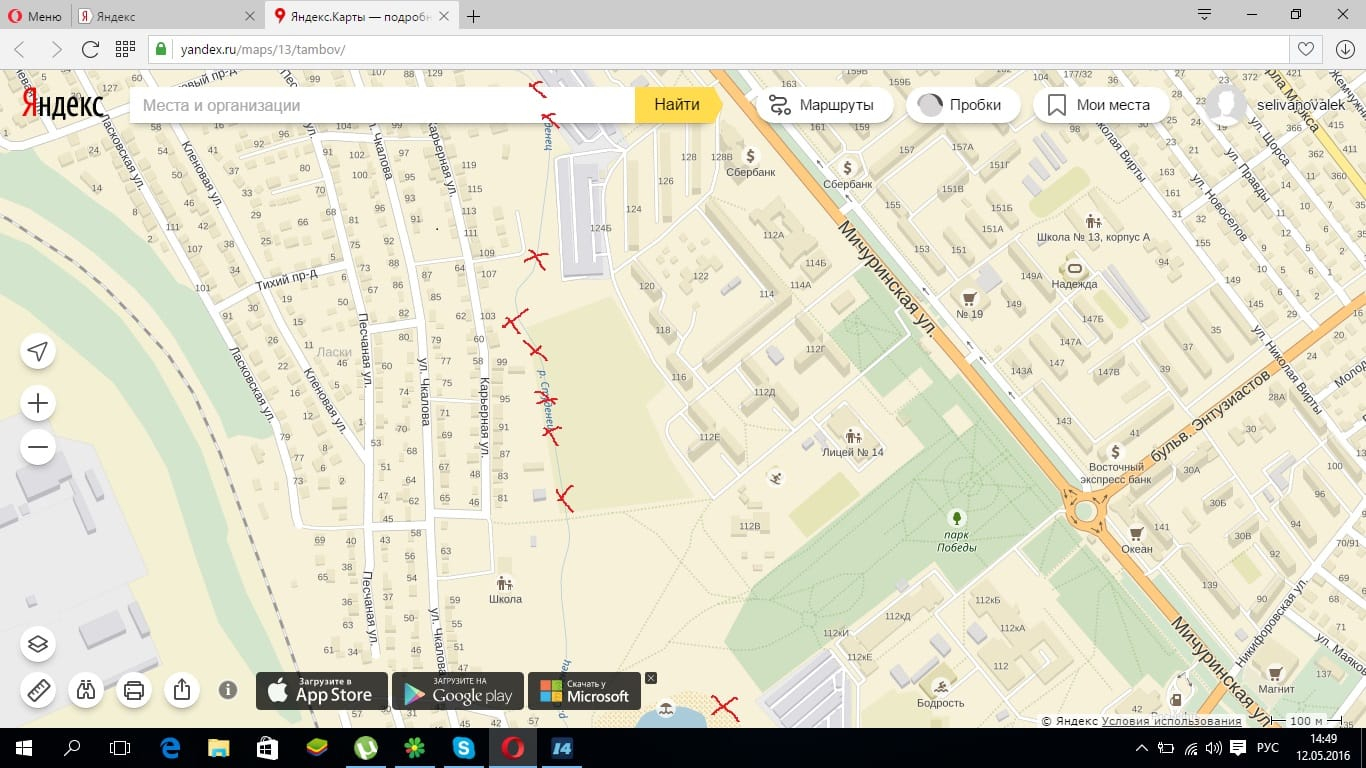Click the selivanovalek user avatar
The height and width of the screenshot is (768, 1366).
tap(1225, 105)
